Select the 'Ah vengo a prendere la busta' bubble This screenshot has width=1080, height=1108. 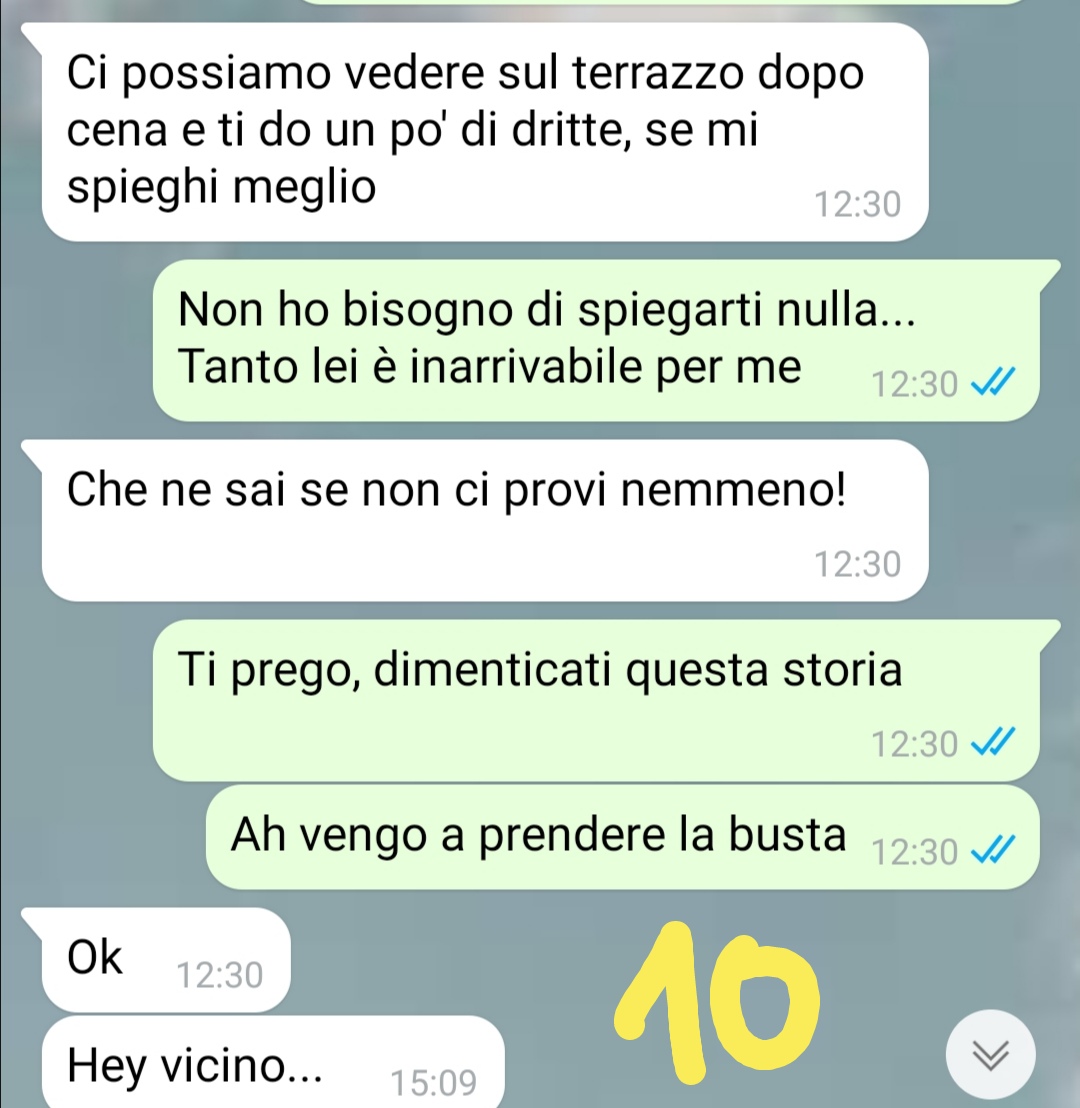pyautogui.click(x=623, y=837)
